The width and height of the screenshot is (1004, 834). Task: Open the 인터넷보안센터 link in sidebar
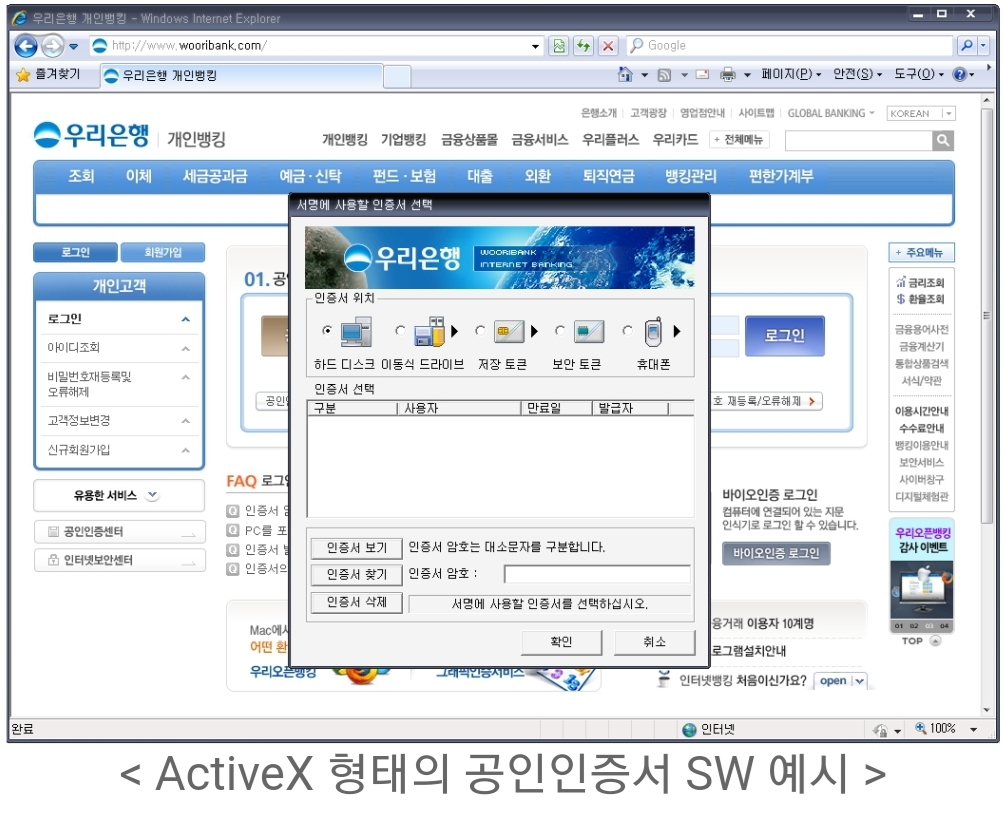pos(120,560)
